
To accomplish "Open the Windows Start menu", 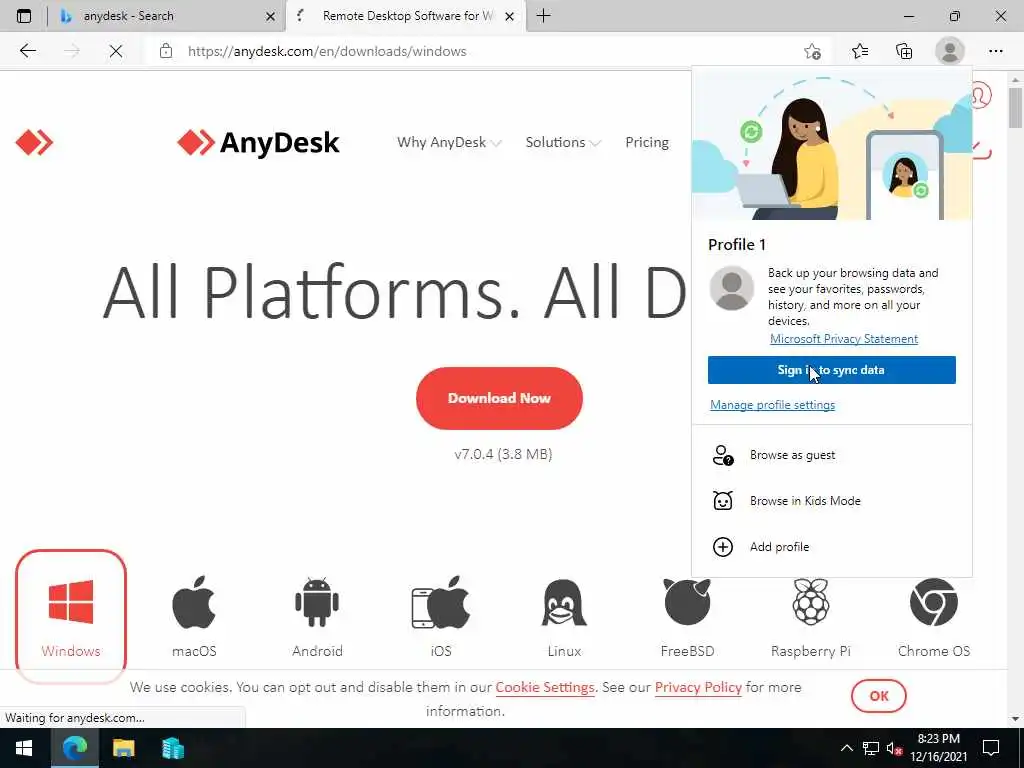I will 24,748.
